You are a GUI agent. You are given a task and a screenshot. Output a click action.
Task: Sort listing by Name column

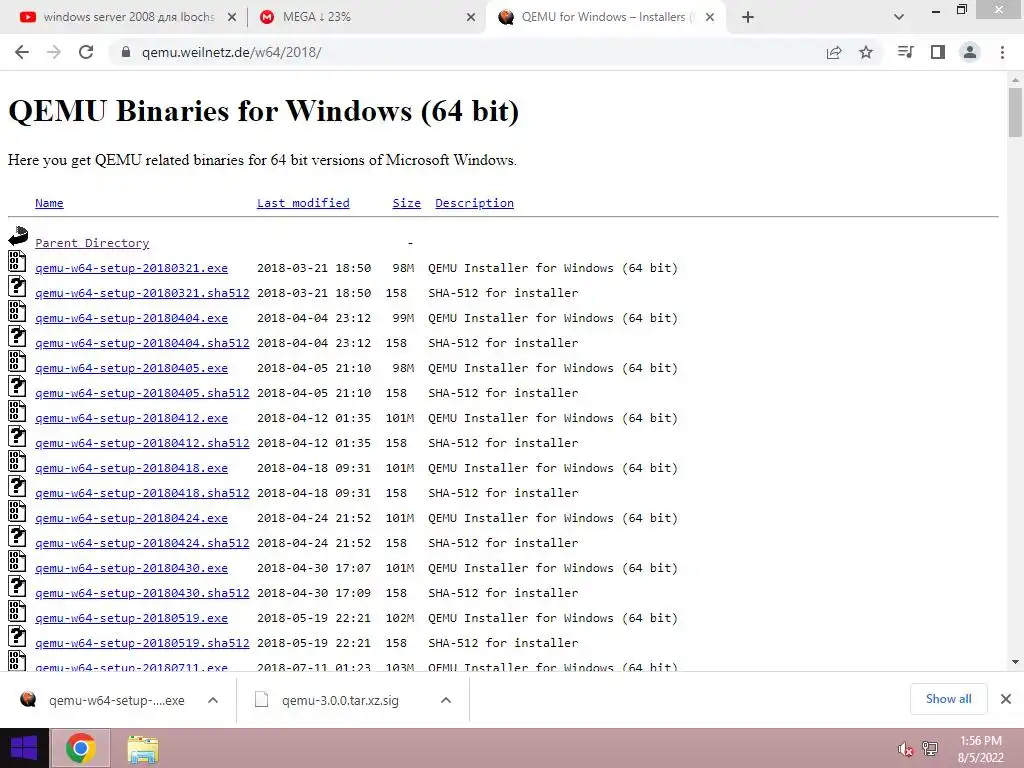coord(49,203)
